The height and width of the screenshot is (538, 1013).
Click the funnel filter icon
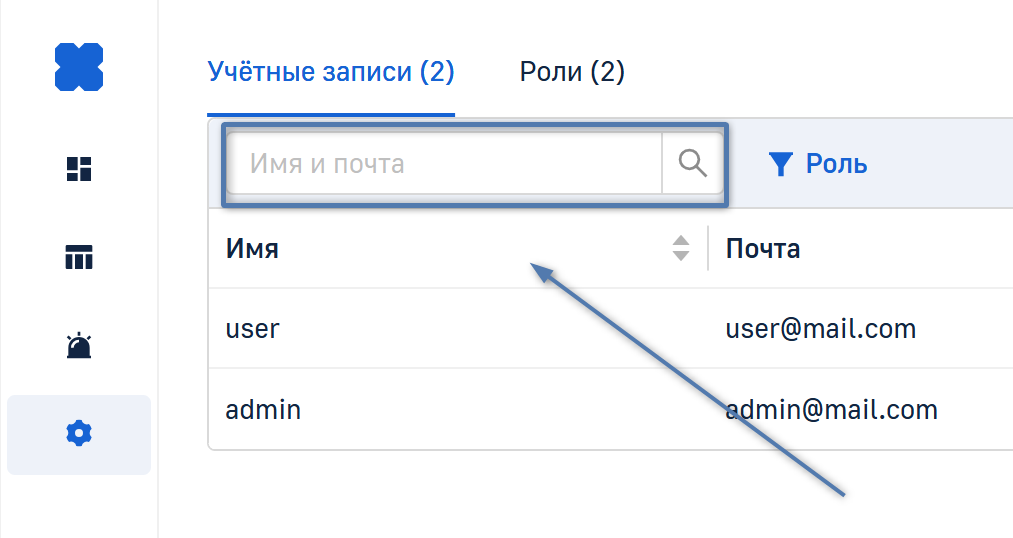(x=781, y=164)
